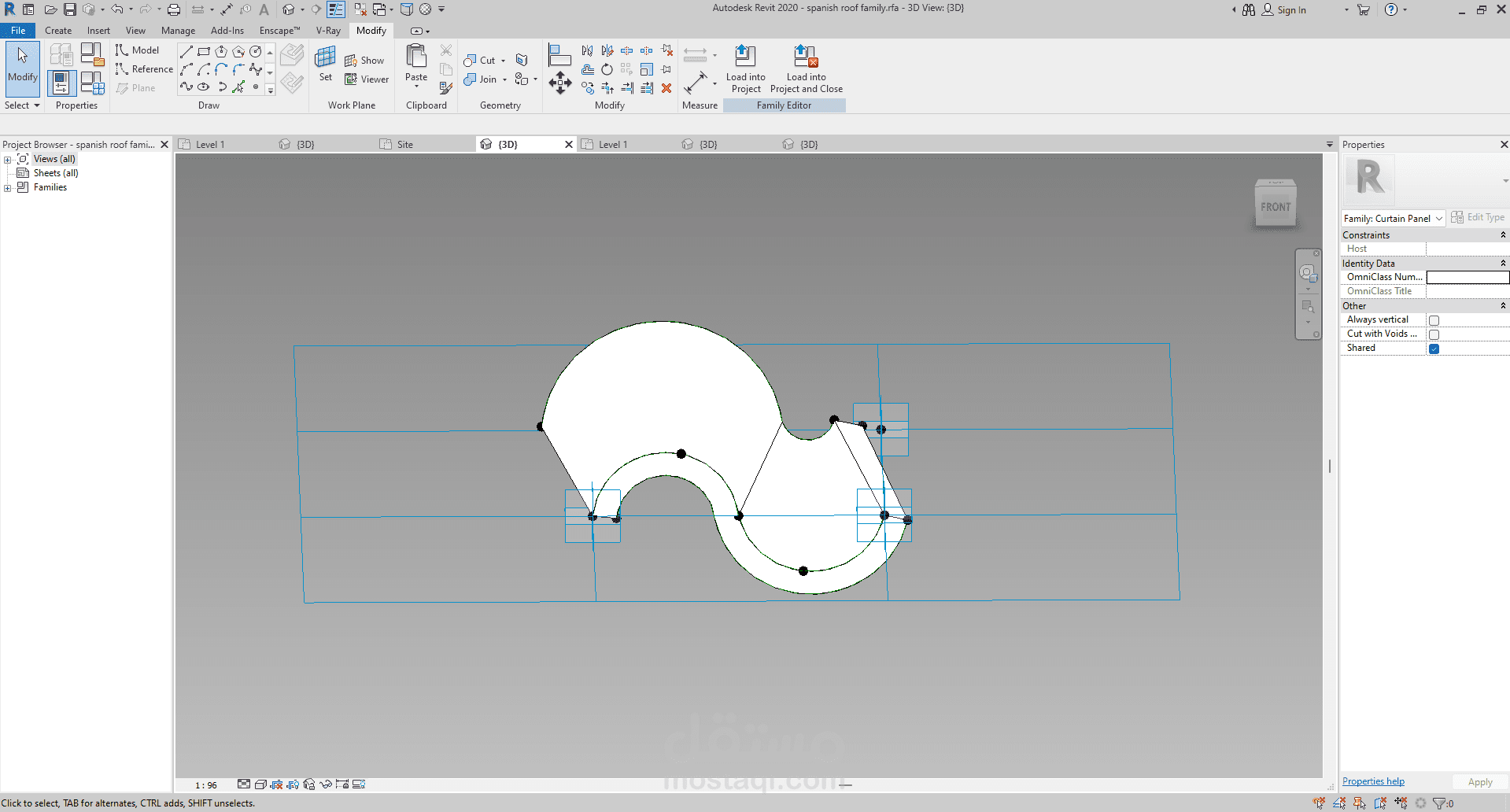
Task: Enable the Always vertical checkbox
Action: pos(1434,320)
